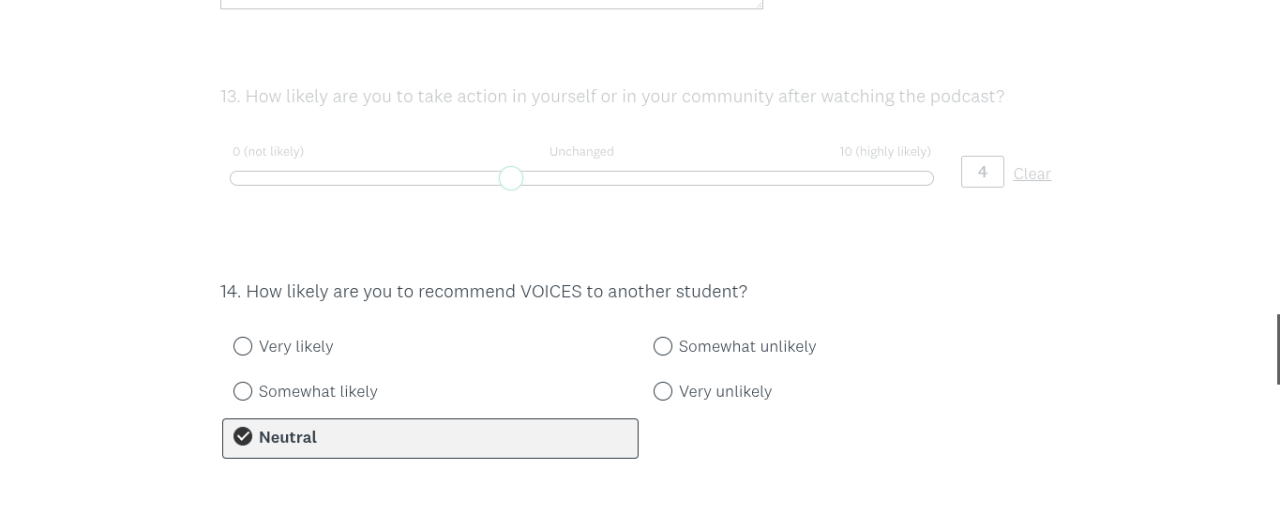1280x515 pixels.
Task: Choose the Somewhat likely radio option
Action: click(x=243, y=391)
